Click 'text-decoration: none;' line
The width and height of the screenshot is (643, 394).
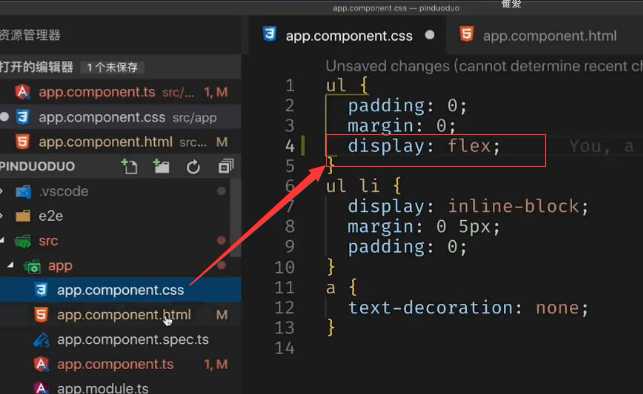468,308
